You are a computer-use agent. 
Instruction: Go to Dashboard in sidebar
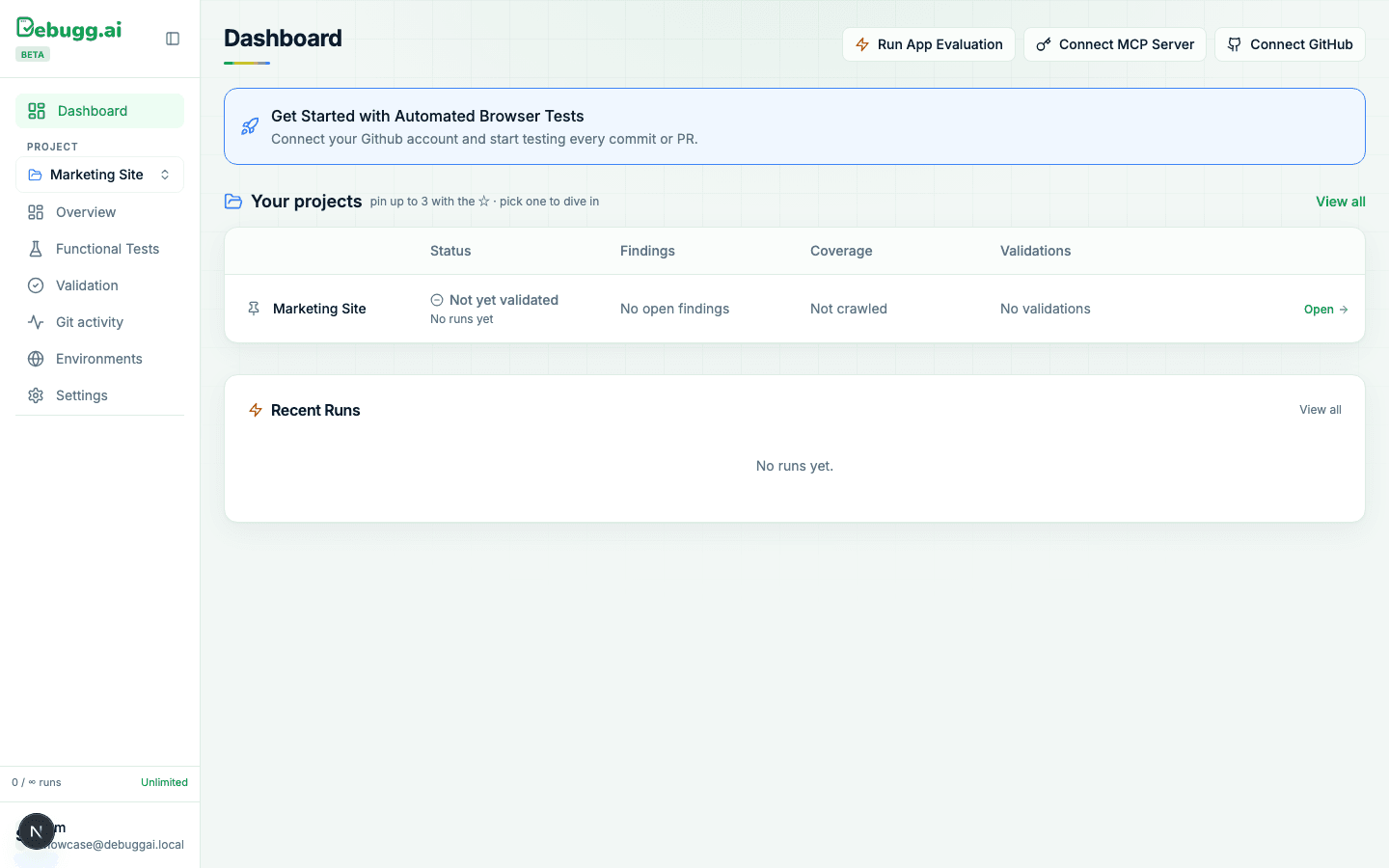click(99, 111)
